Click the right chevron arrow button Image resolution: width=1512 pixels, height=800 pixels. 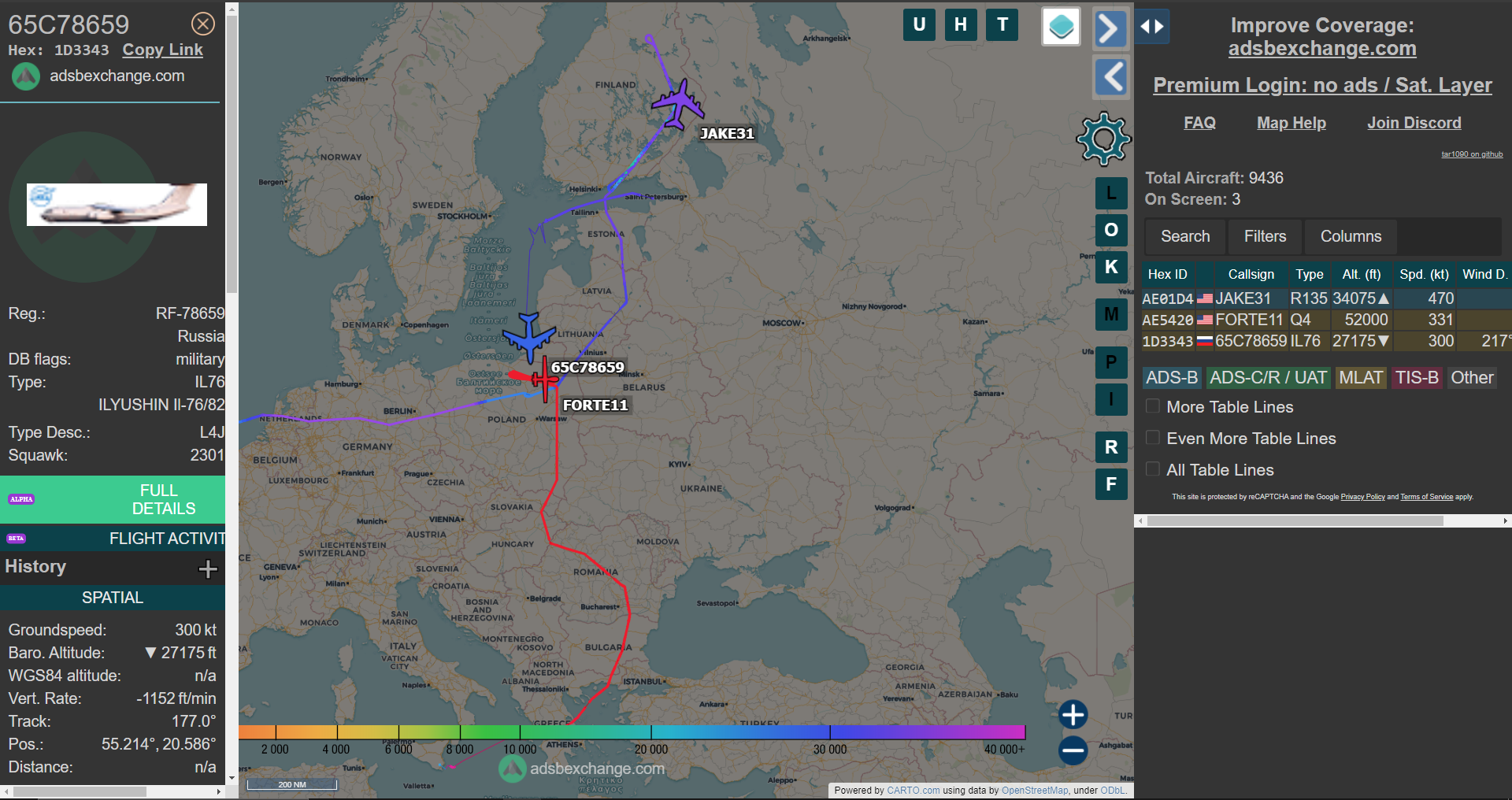pyautogui.click(x=1110, y=29)
